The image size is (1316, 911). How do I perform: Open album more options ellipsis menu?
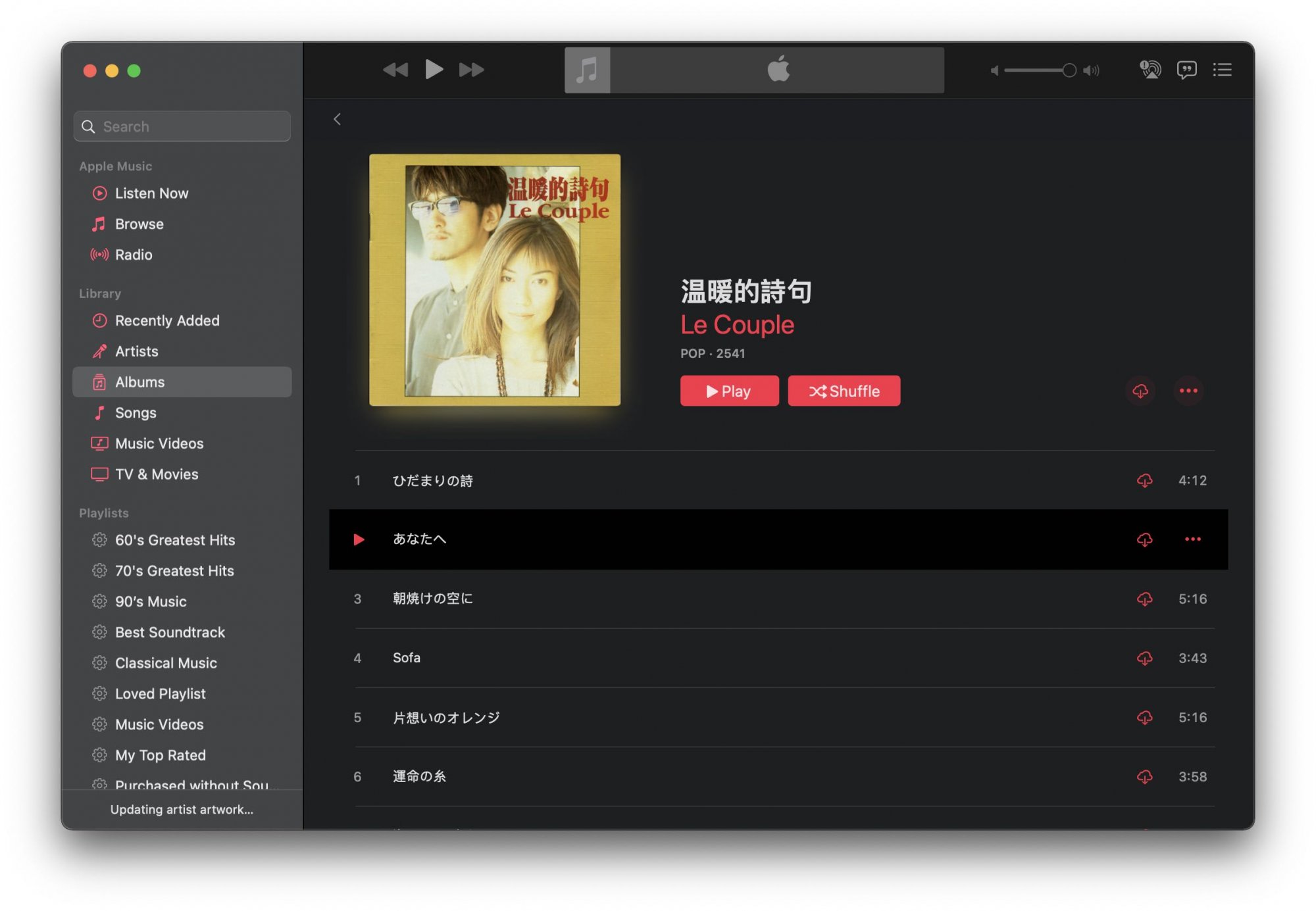1188,391
